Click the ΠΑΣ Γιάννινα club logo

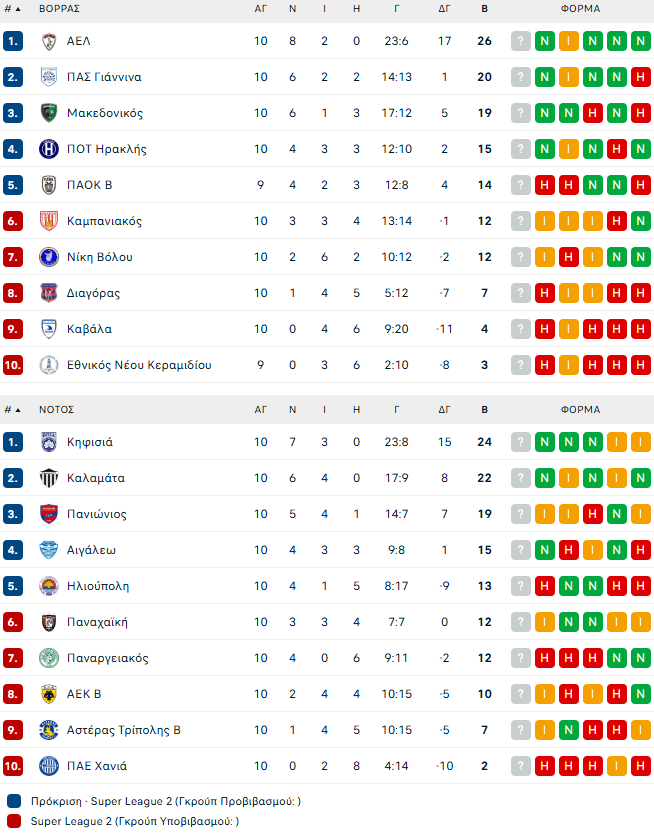point(48,77)
